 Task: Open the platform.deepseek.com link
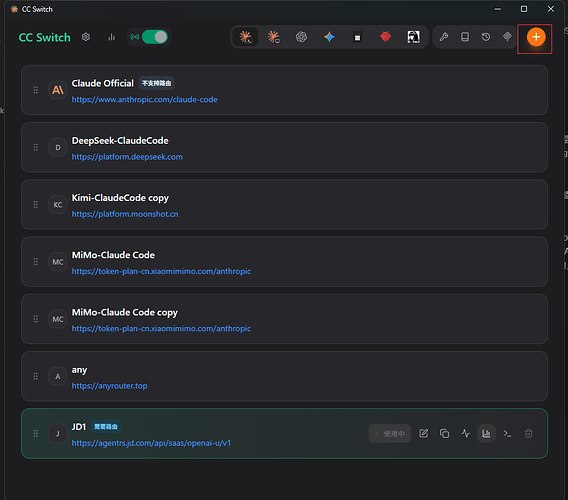pyautogui.click(x=127, y=157)
